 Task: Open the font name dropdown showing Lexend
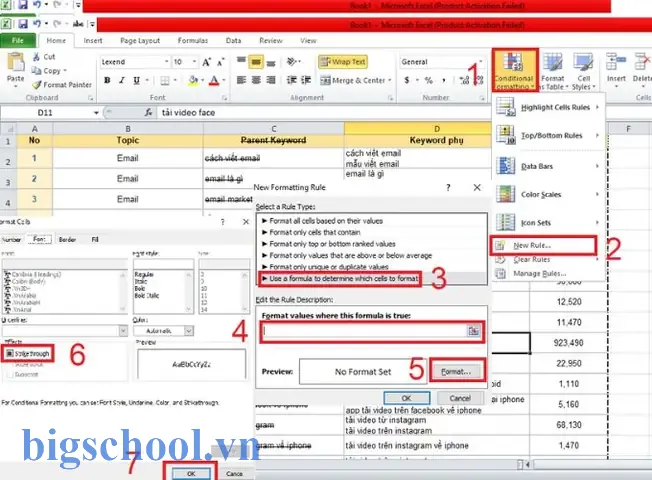click(x=166, y=62)
